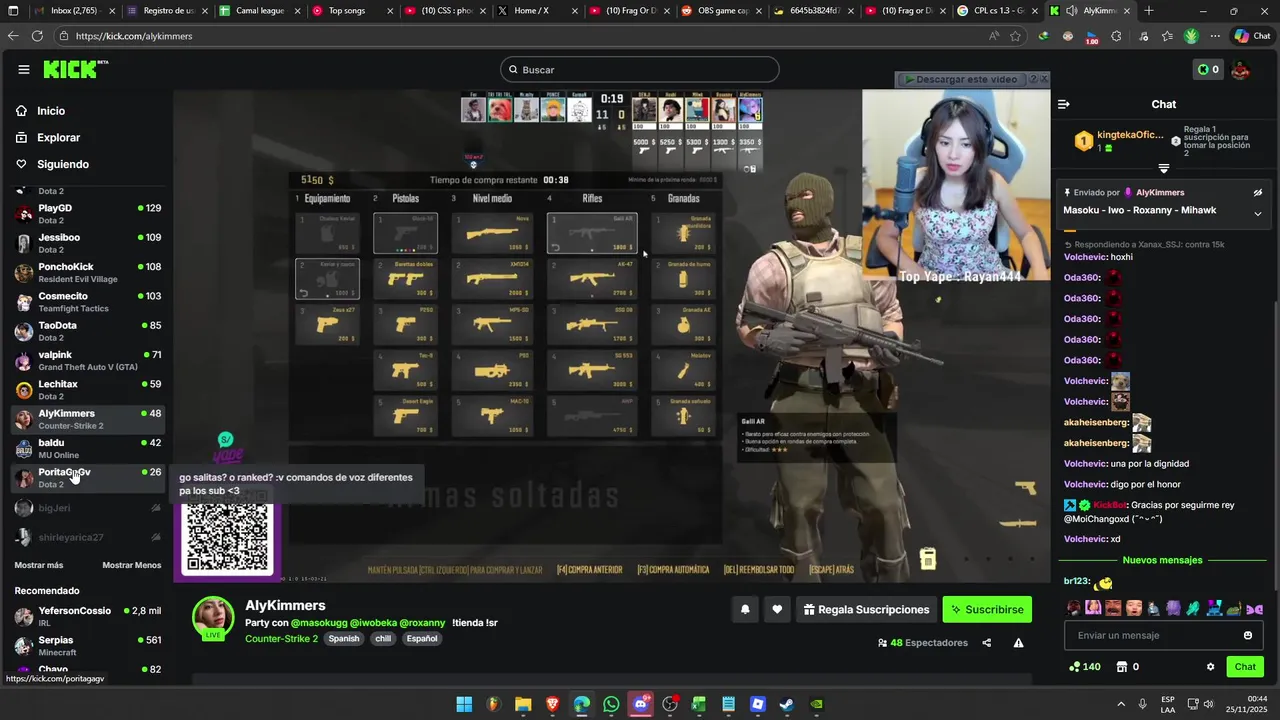
Task: Click the AlyKimmers profile avatar
Action: tap(213, 618)
